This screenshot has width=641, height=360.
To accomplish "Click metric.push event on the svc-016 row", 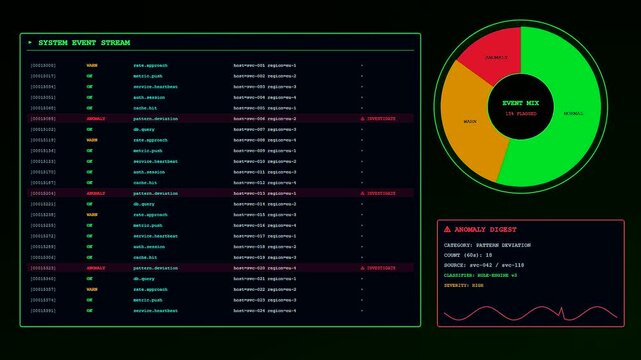I will 148,225.
